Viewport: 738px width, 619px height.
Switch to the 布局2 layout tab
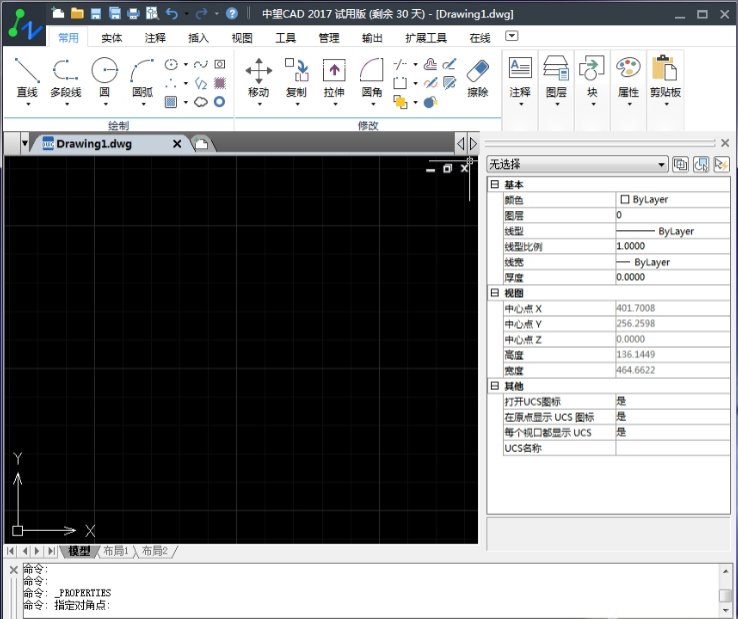click(155, 551)
